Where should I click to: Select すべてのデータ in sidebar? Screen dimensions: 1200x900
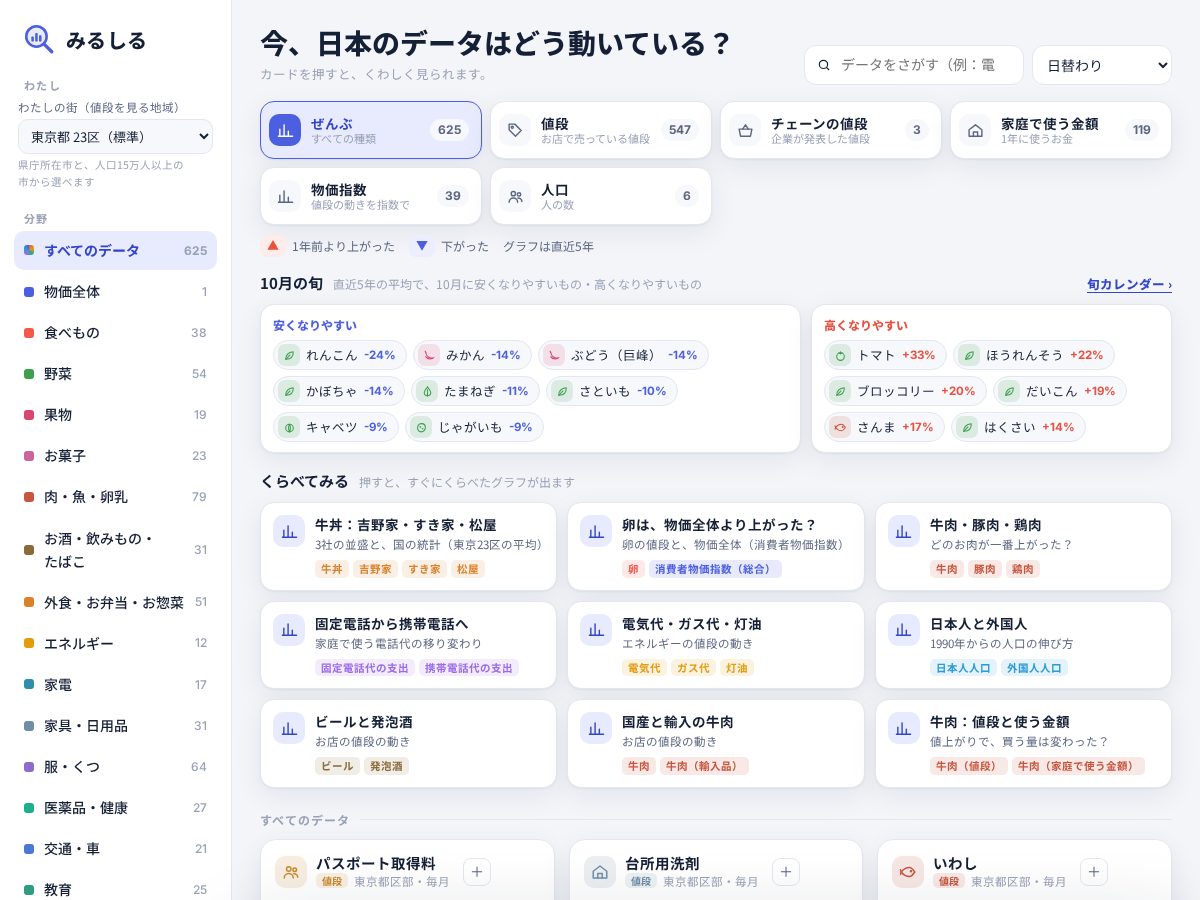point(115,250)
